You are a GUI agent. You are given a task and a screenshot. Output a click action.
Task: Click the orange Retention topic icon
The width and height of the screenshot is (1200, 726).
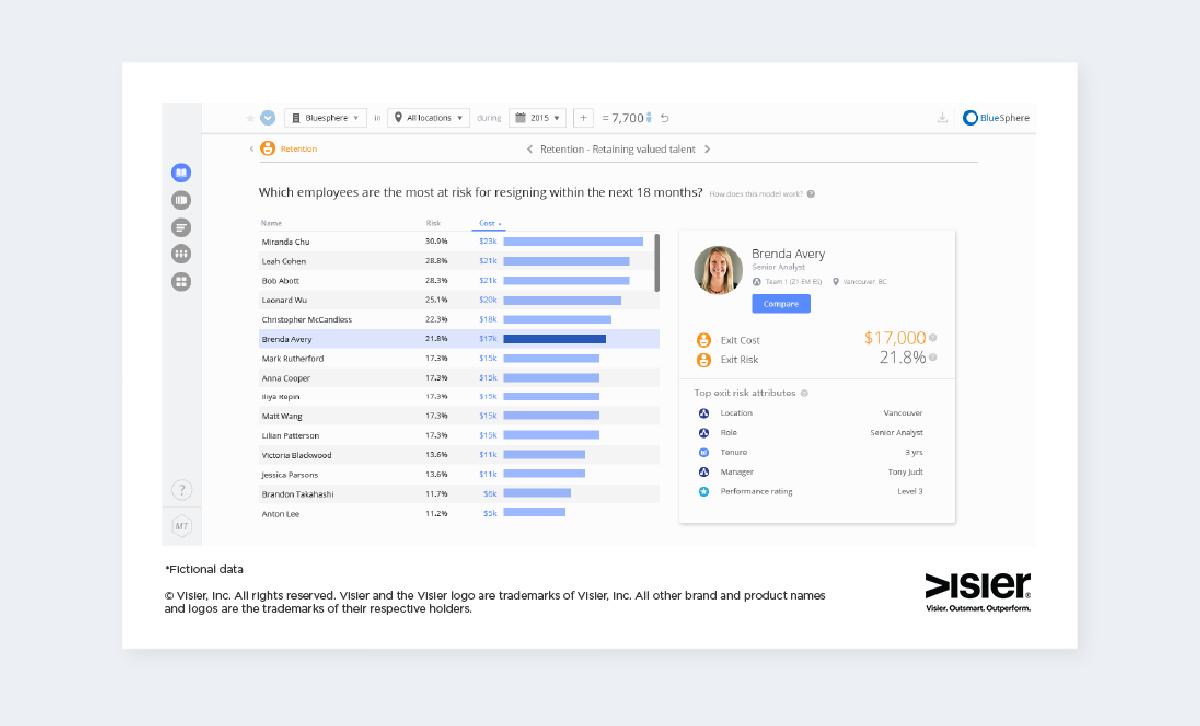coord(267,149)
